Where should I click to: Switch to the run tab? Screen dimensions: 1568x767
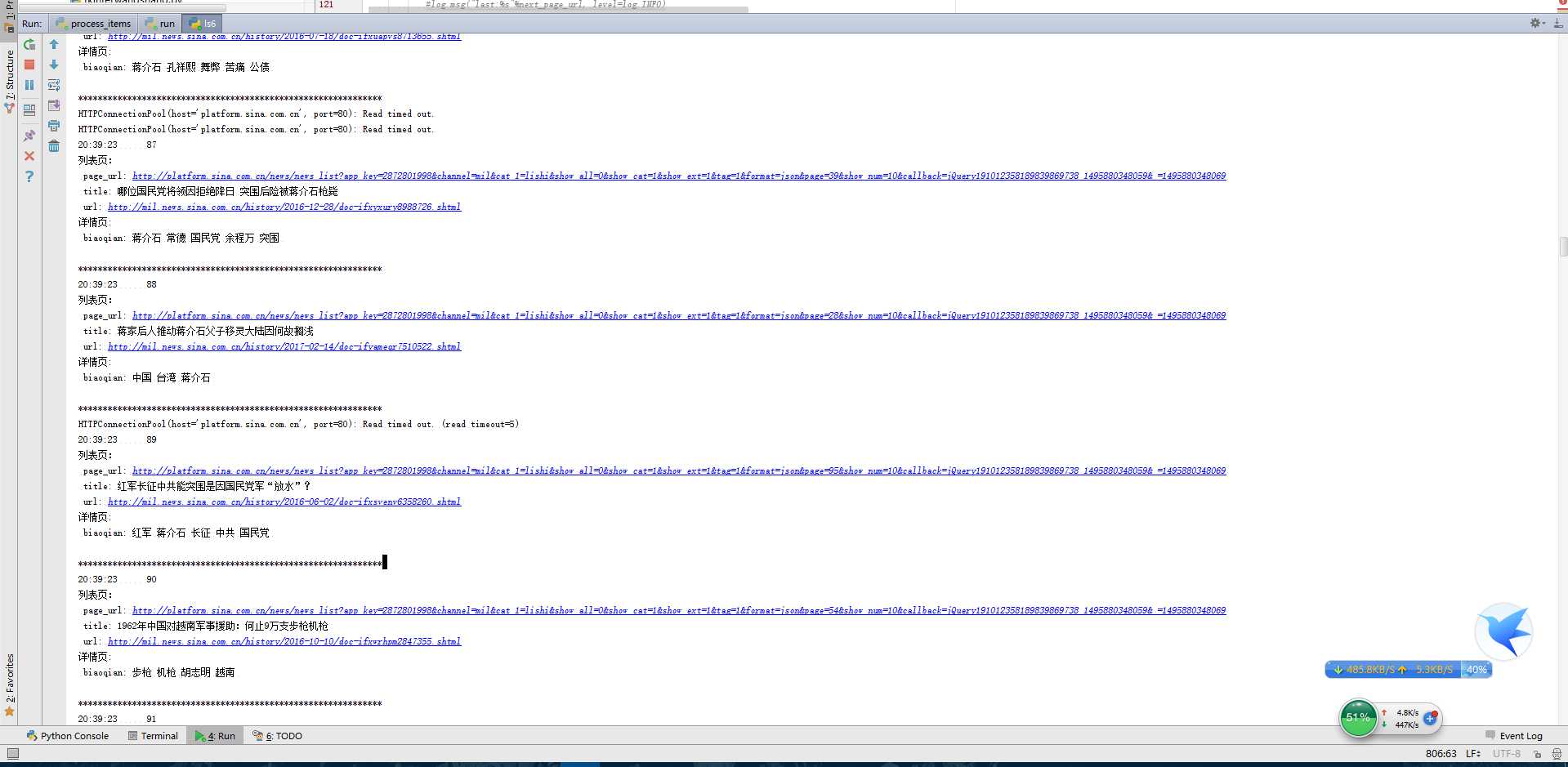click(x=160, y=24)
